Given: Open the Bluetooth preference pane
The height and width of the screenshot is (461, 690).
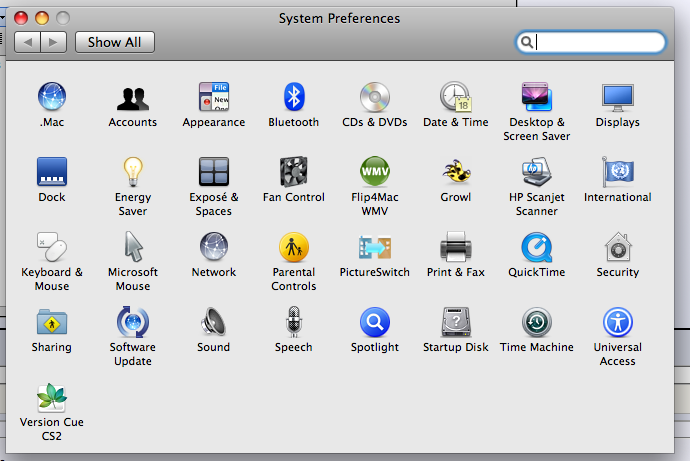Looking at the screenshot, I should [x=293, y=98].
